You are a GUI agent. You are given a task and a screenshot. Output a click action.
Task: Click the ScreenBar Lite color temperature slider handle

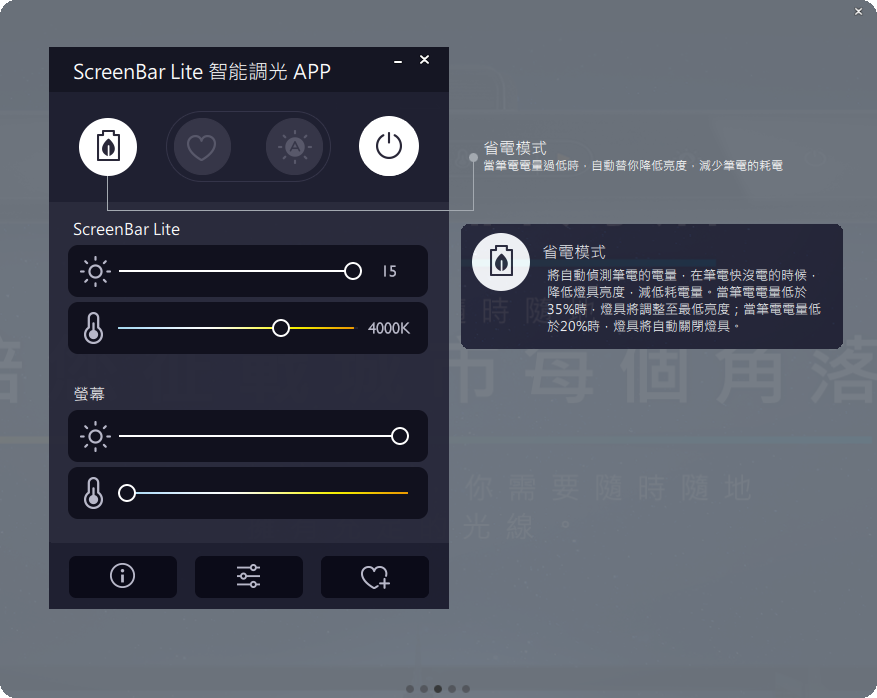pos(281,328)
